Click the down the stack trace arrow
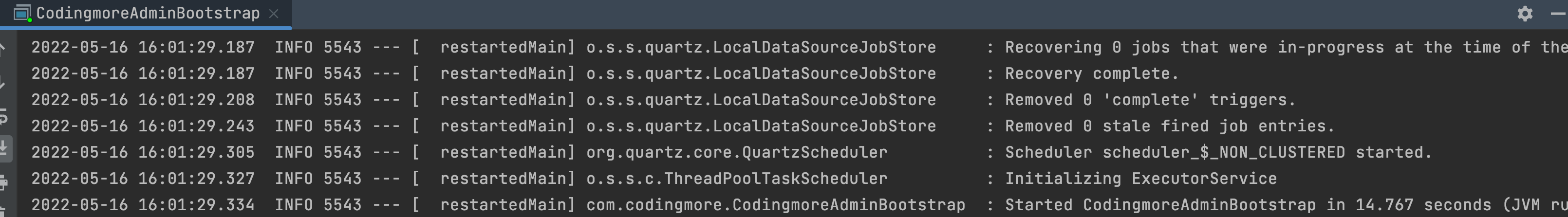 3,83
